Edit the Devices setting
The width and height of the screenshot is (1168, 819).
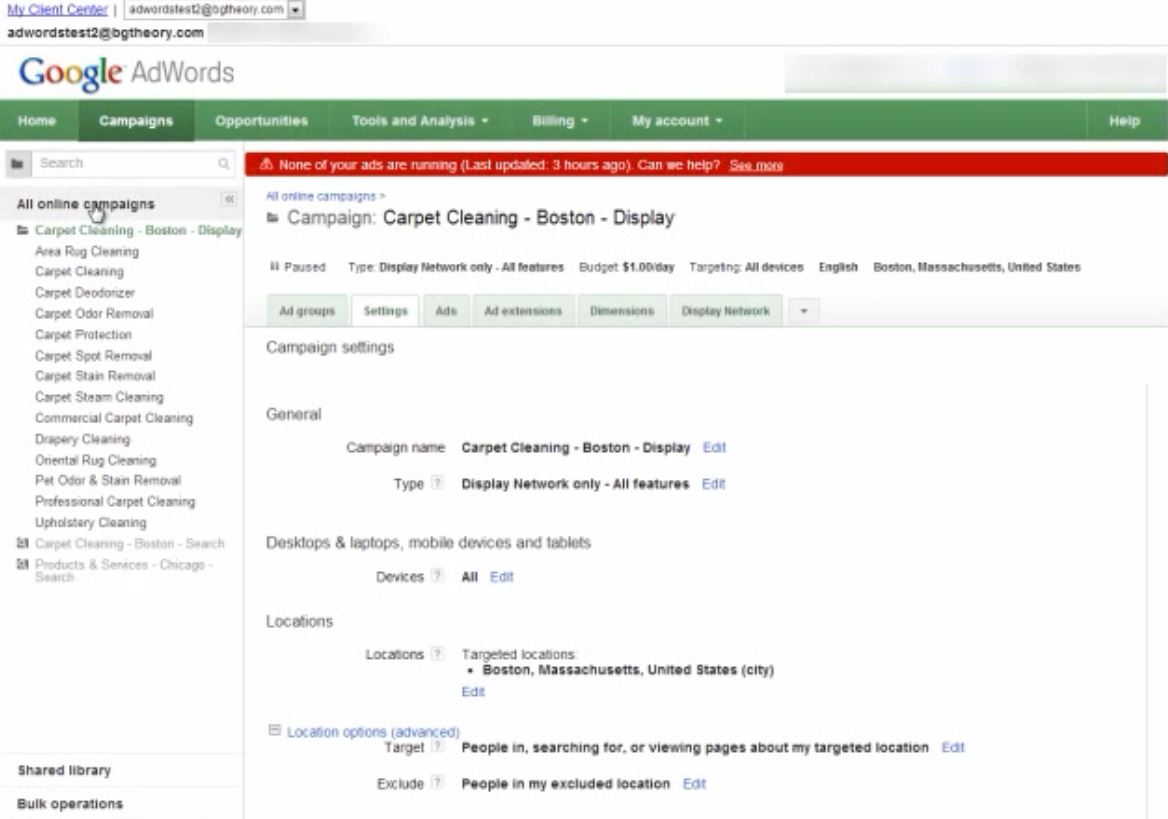point(501,577)
